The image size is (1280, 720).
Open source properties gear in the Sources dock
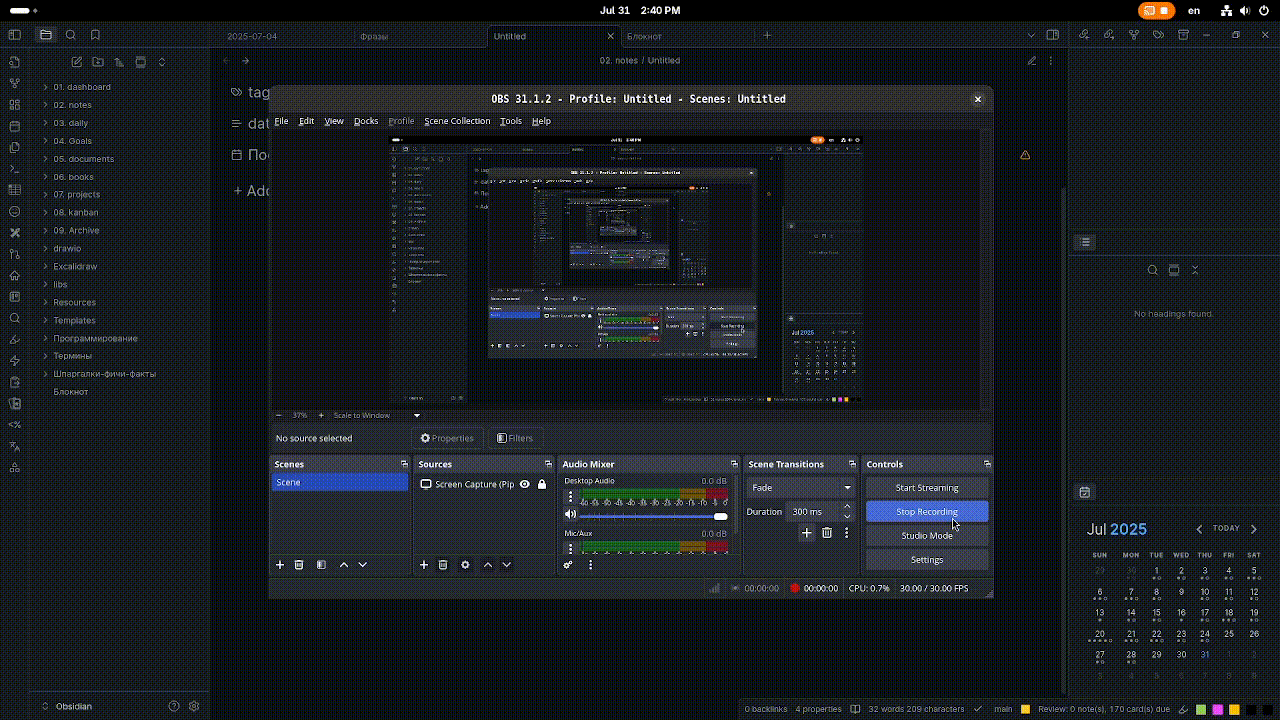tap(465, 565)
